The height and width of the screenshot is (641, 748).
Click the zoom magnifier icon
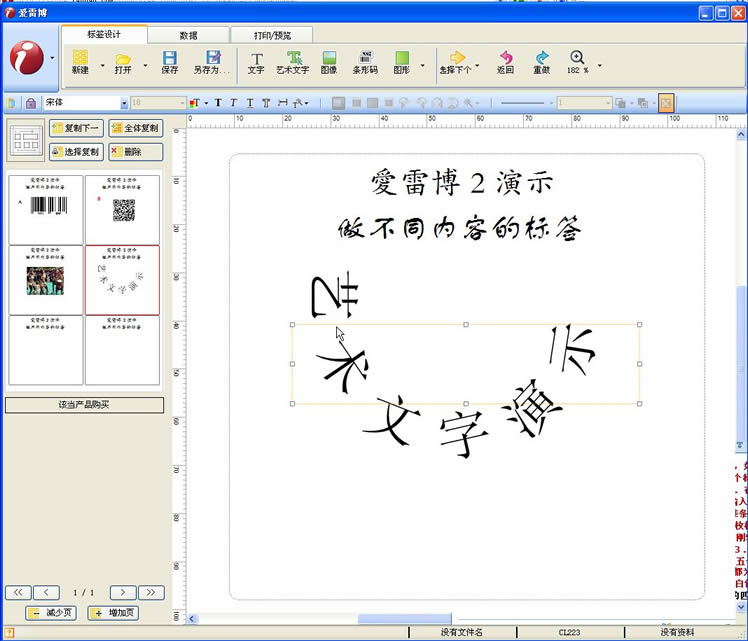577,57
